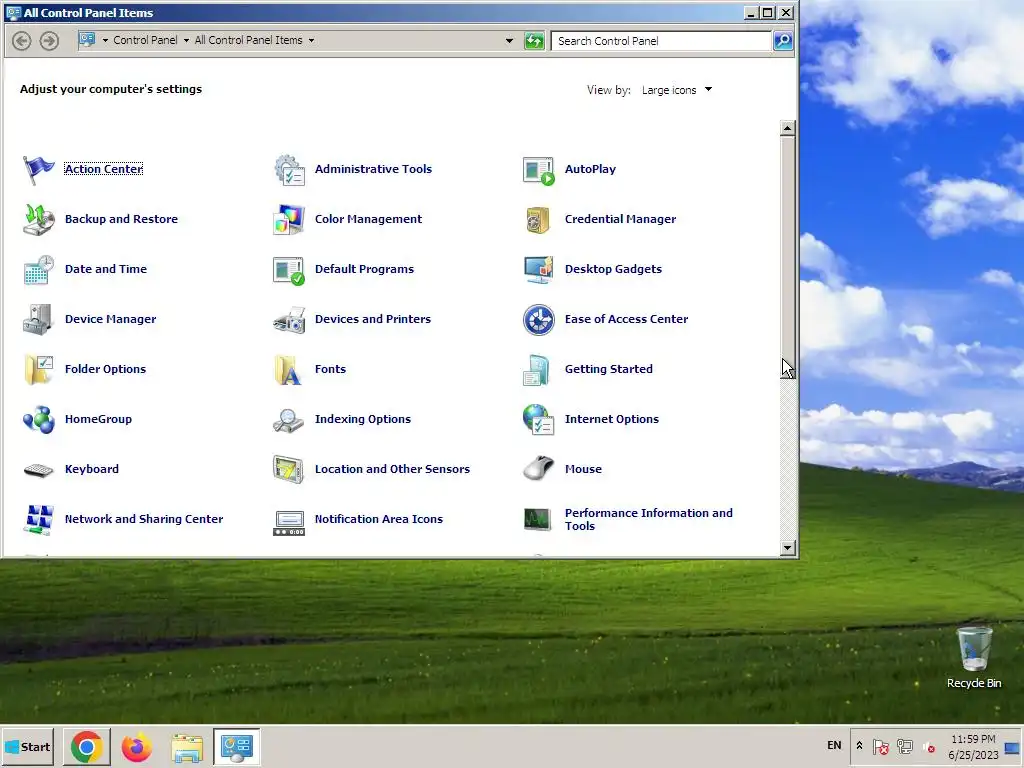This screenshot has height=768, width=1024.
Task: Open HomeGroup icon
Action: [x=39, y=420]
